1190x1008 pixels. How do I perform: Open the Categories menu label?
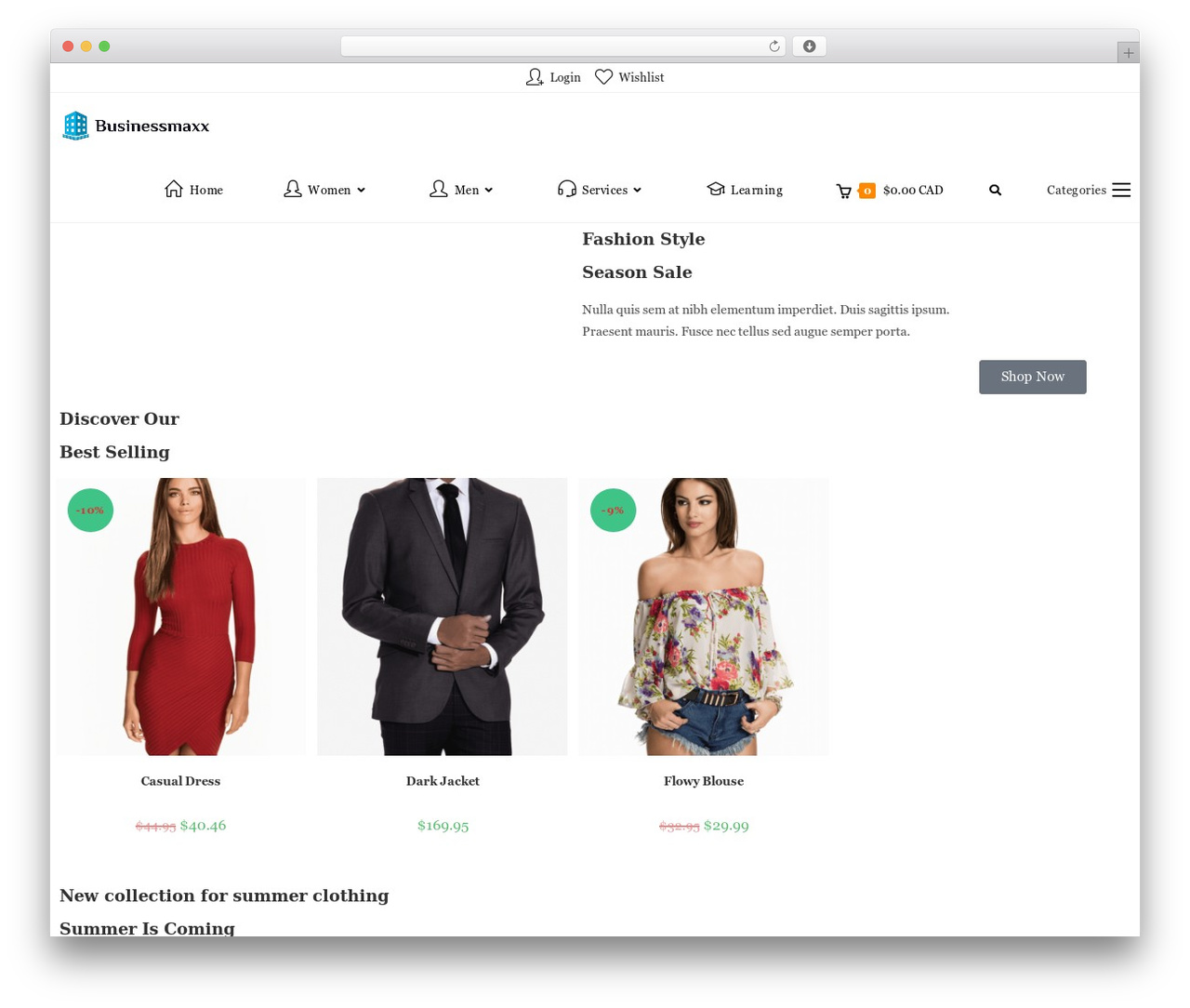point(1077,190)
